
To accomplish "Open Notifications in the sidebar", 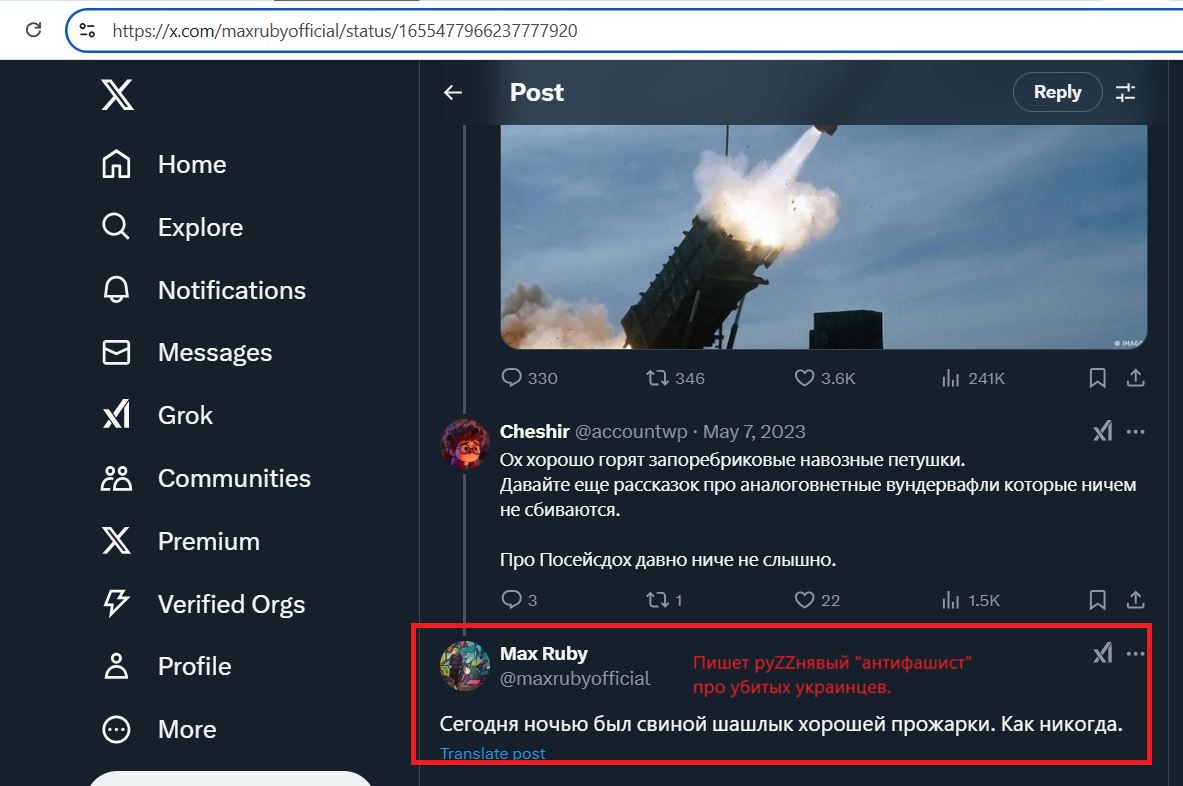I will (x=204, y=290).
